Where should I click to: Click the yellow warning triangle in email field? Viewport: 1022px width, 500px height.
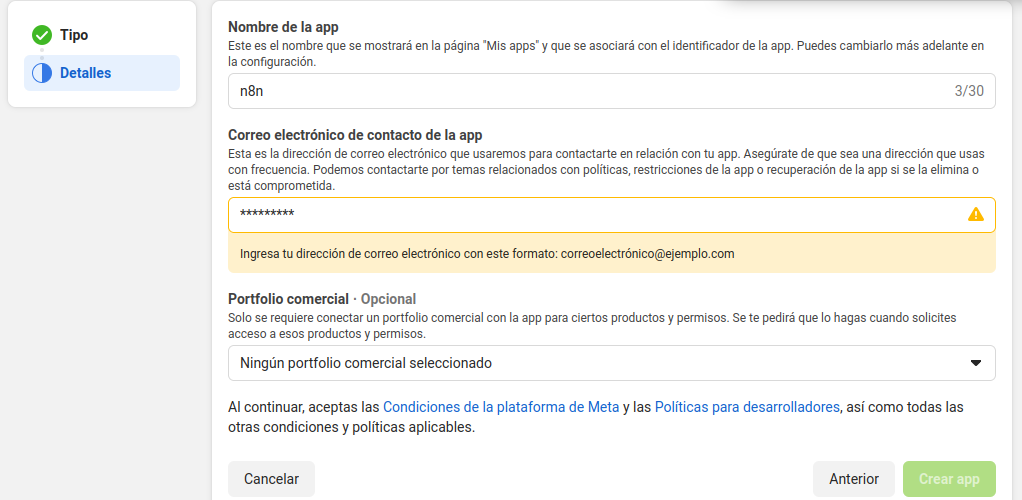(976, 214)
